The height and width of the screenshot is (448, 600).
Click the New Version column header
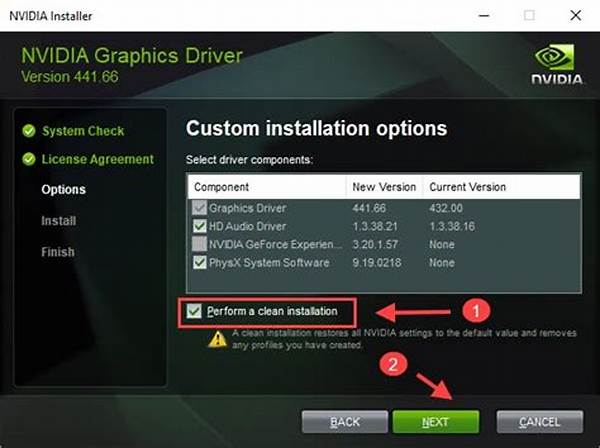[x=384, y=187]
